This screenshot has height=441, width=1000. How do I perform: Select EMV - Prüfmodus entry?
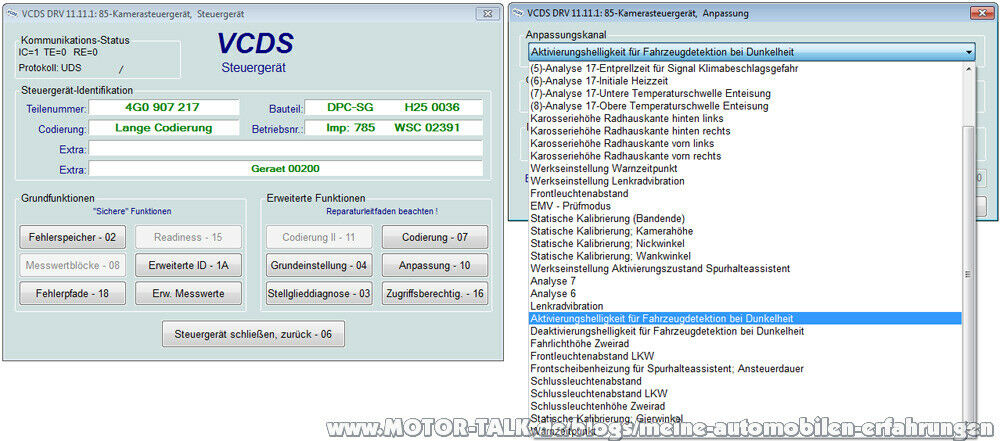coord(567,205)
